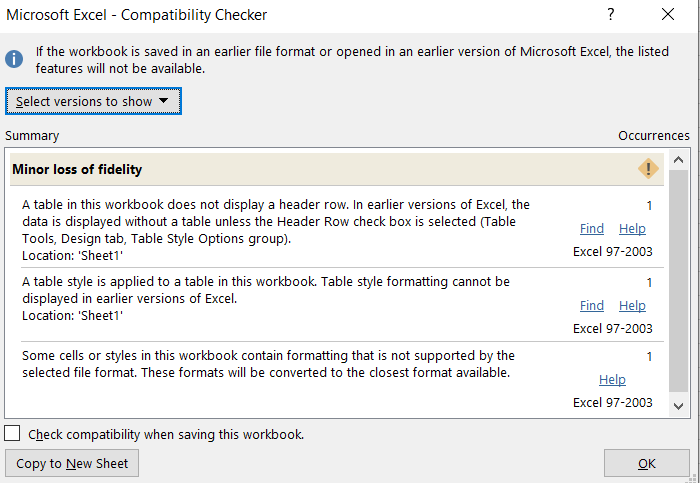Click the summary list vertical scrollbar thumb
Image resolution: width=700 pixels, height=483 pixels.
pos(678,281)
